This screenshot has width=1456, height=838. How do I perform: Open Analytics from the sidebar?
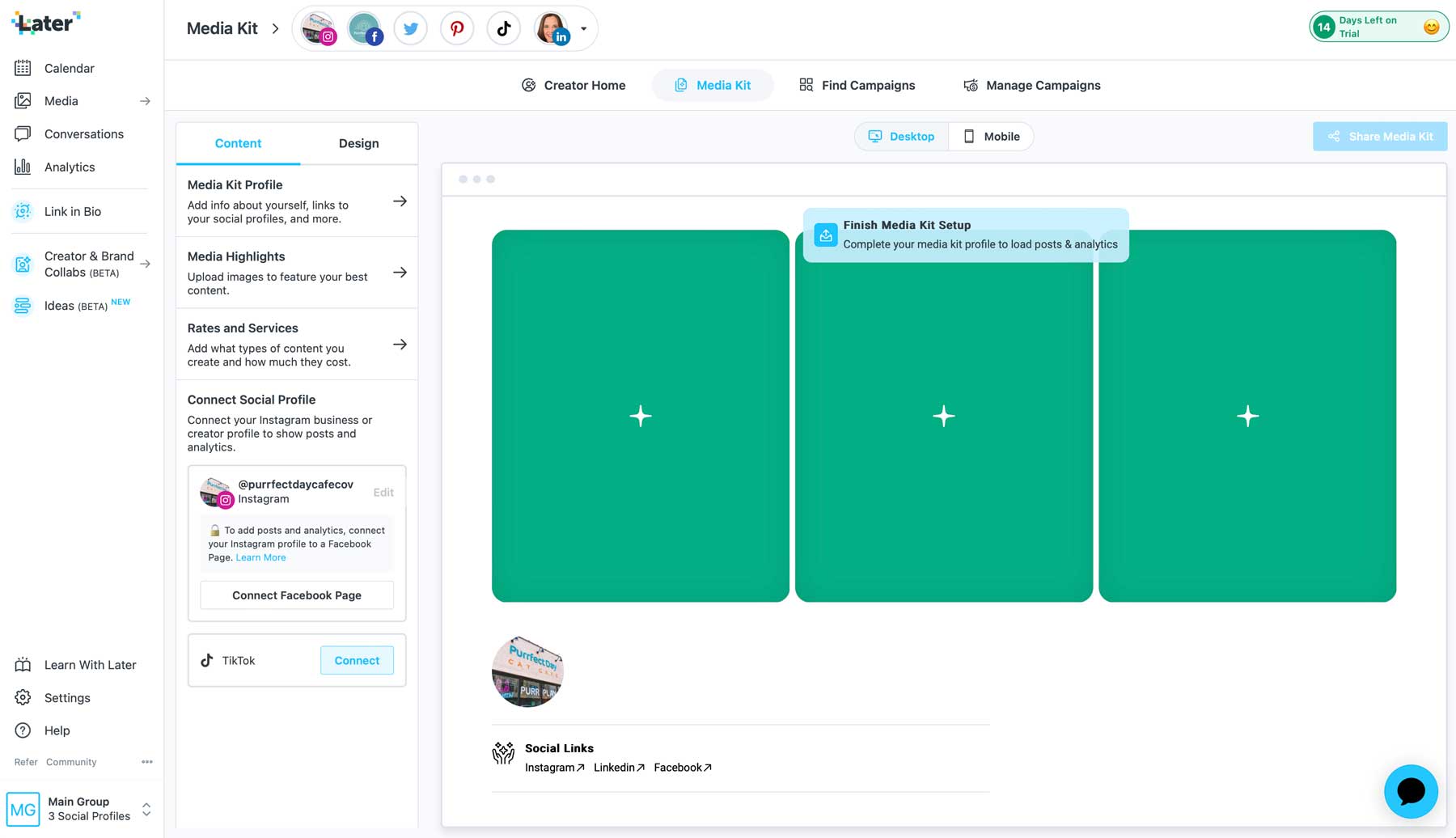(x=69, y=167)
